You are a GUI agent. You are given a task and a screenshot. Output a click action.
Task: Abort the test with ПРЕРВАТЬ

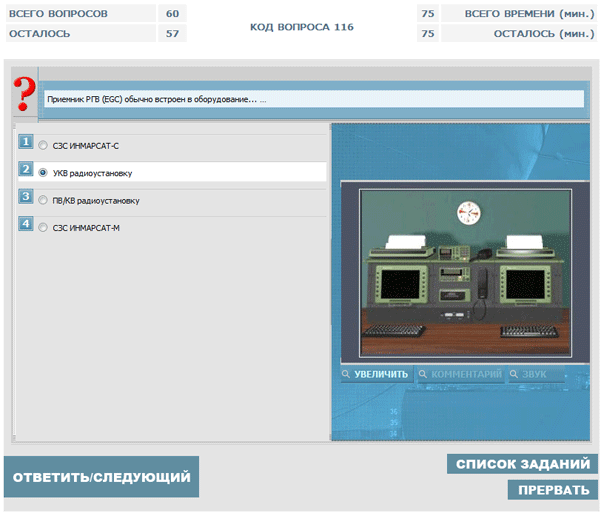[553, 490]
